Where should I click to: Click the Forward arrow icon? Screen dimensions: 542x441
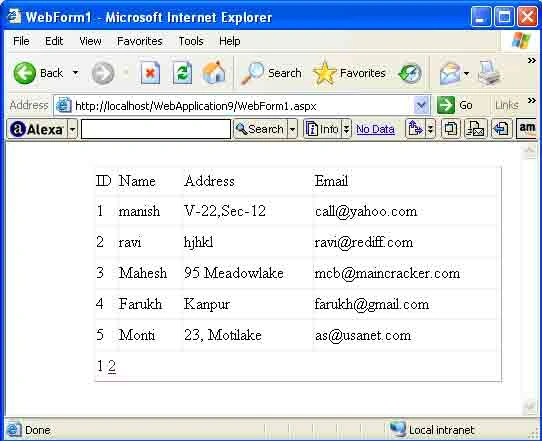click(x=103, y=73)
